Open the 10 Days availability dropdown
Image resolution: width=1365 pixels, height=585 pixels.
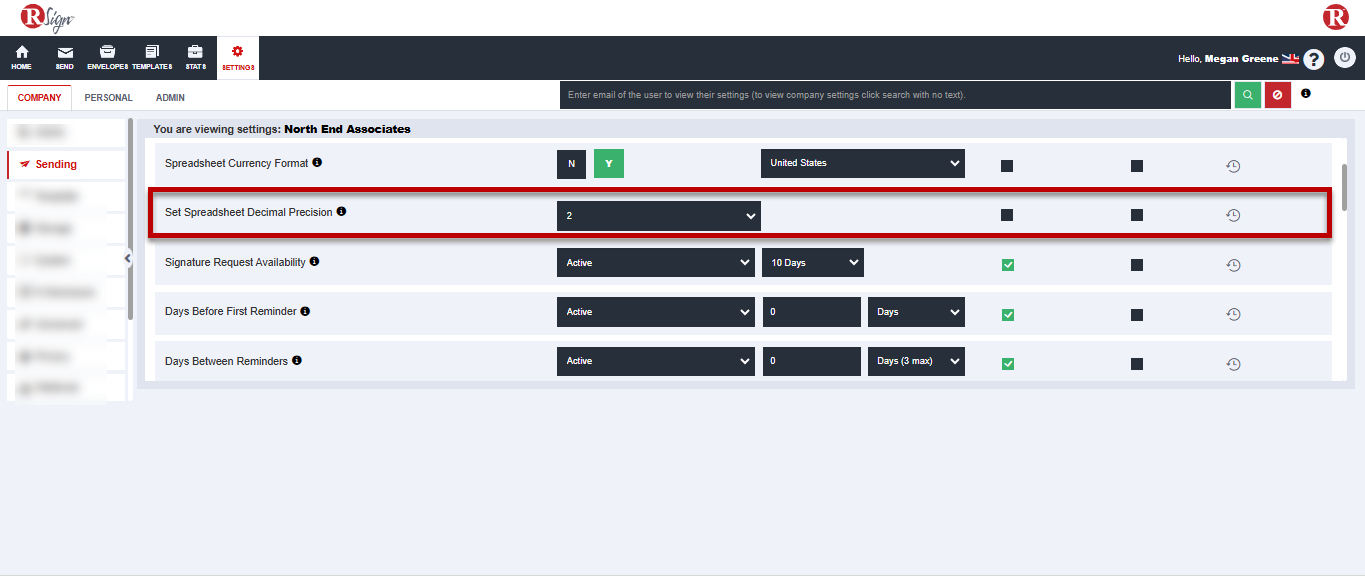coord(812,263)
